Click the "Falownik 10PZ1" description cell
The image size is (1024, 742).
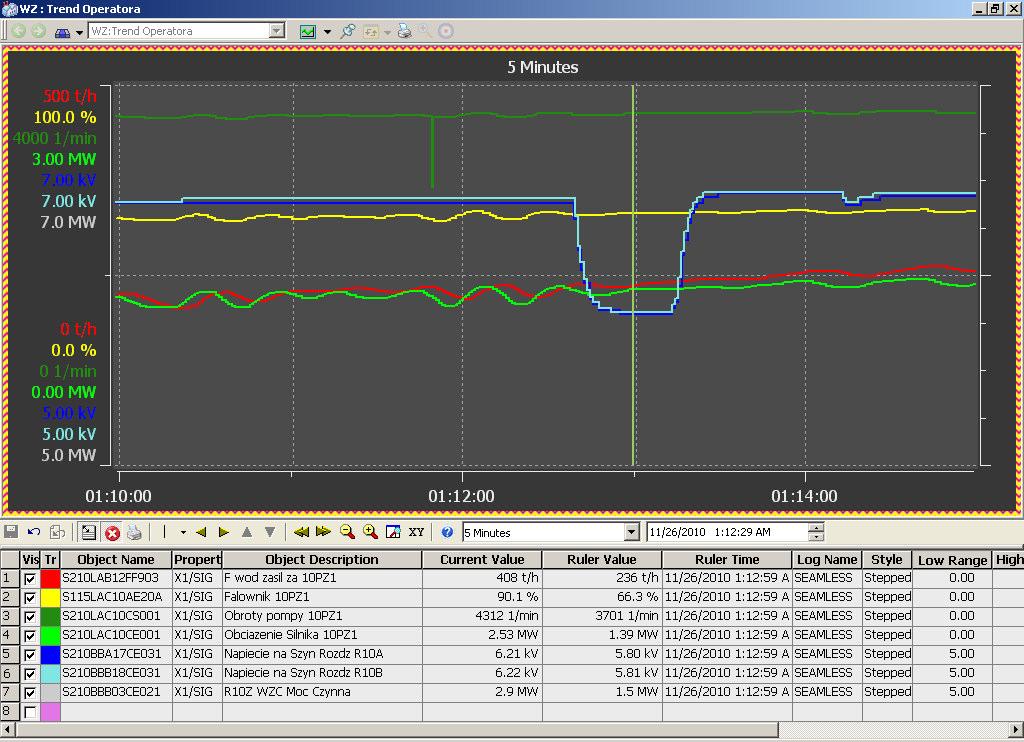point(322,597)
